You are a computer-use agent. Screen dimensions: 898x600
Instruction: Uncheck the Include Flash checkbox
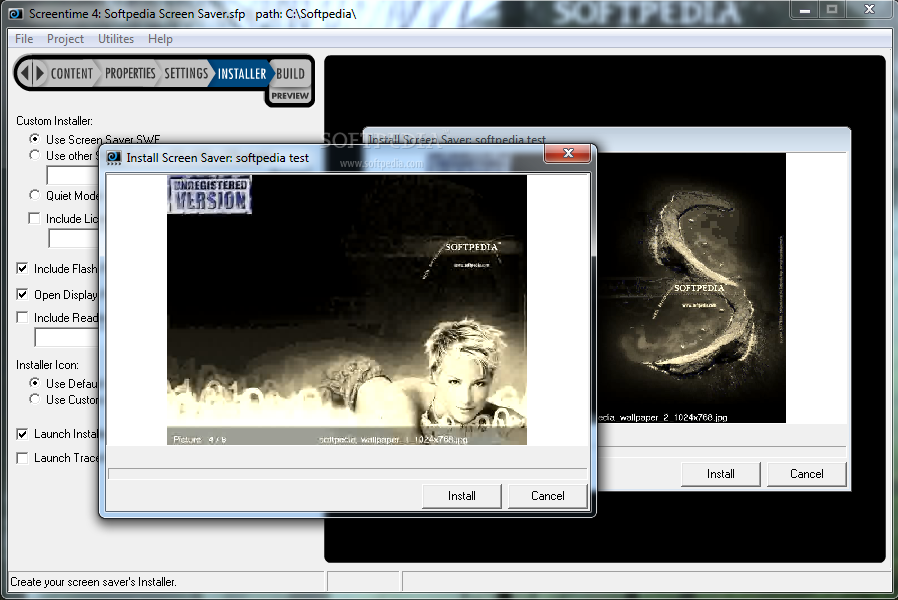coord(22,268)
